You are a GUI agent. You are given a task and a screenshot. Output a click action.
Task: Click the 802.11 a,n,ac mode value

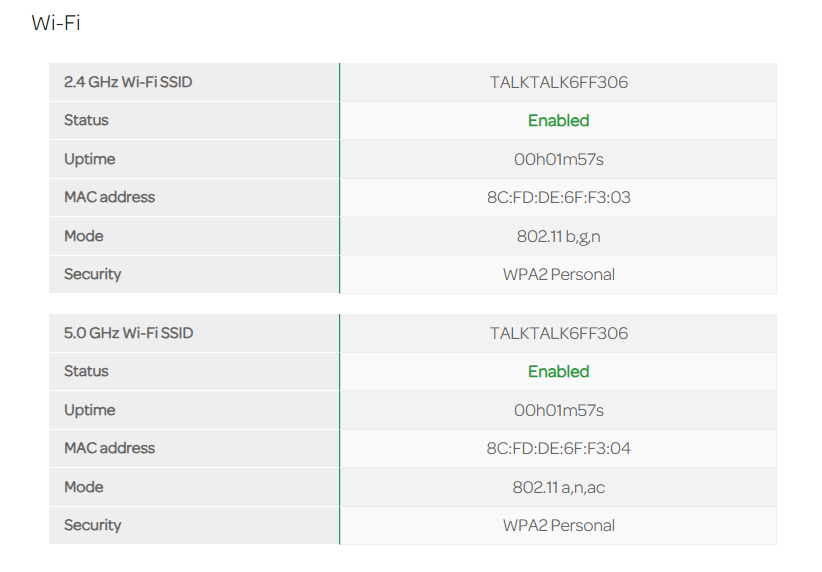pyautogui.click(x=558, y=487)
